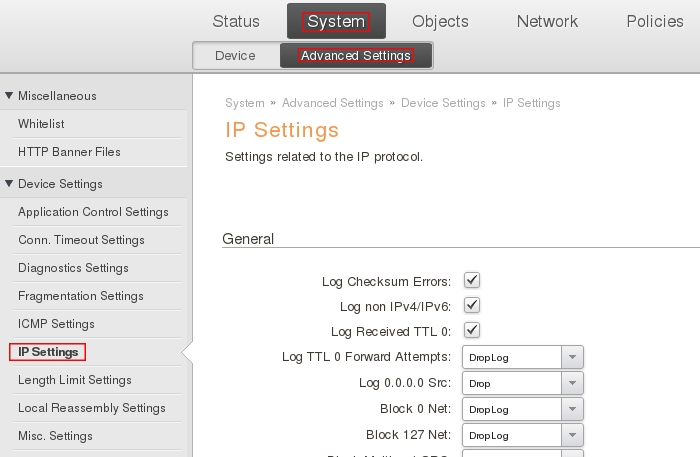Click Device Settings in the breadcrumb
700x457 pixels.
[442, 103]
